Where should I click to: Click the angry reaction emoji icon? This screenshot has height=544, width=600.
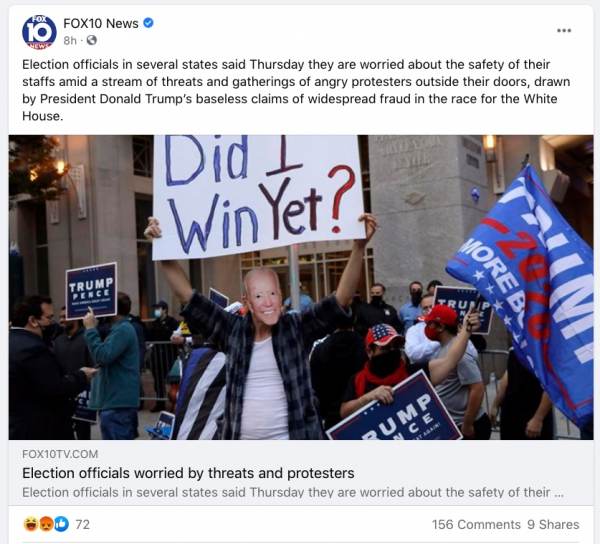(46, 524)
